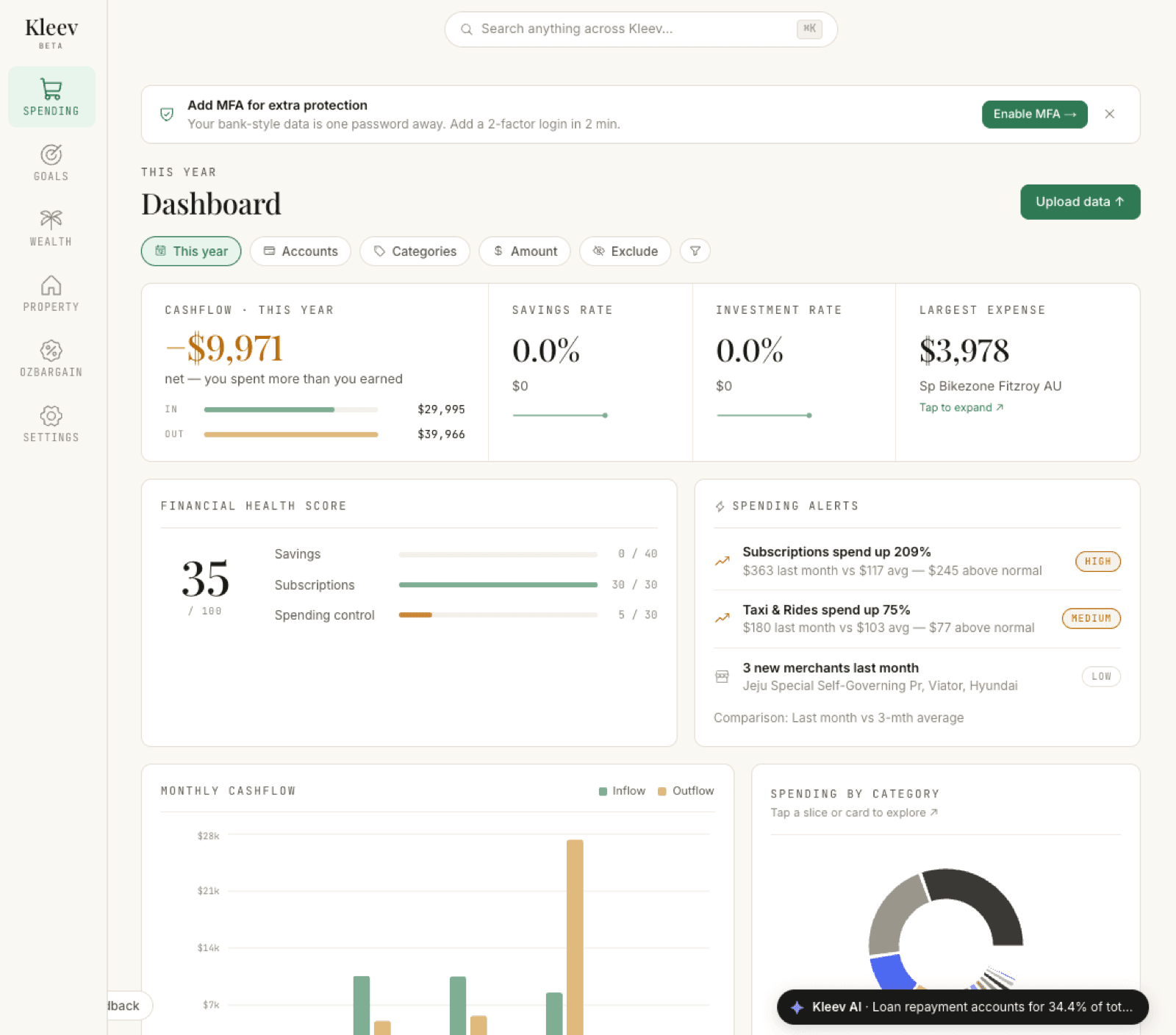Click the Savings Rate sparkline
Viewport: 1176px width, 1035px height.
(560, 415)
